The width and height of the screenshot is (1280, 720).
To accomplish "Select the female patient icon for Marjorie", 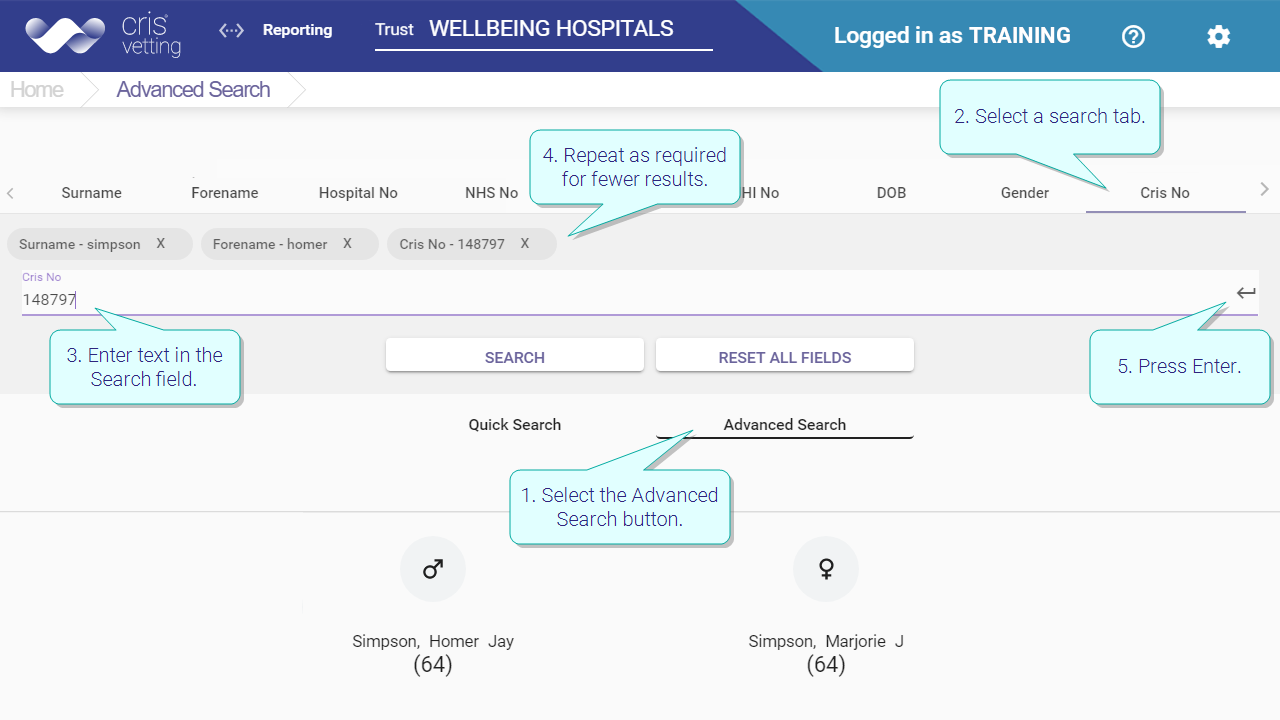I will (x=826, y=570).
